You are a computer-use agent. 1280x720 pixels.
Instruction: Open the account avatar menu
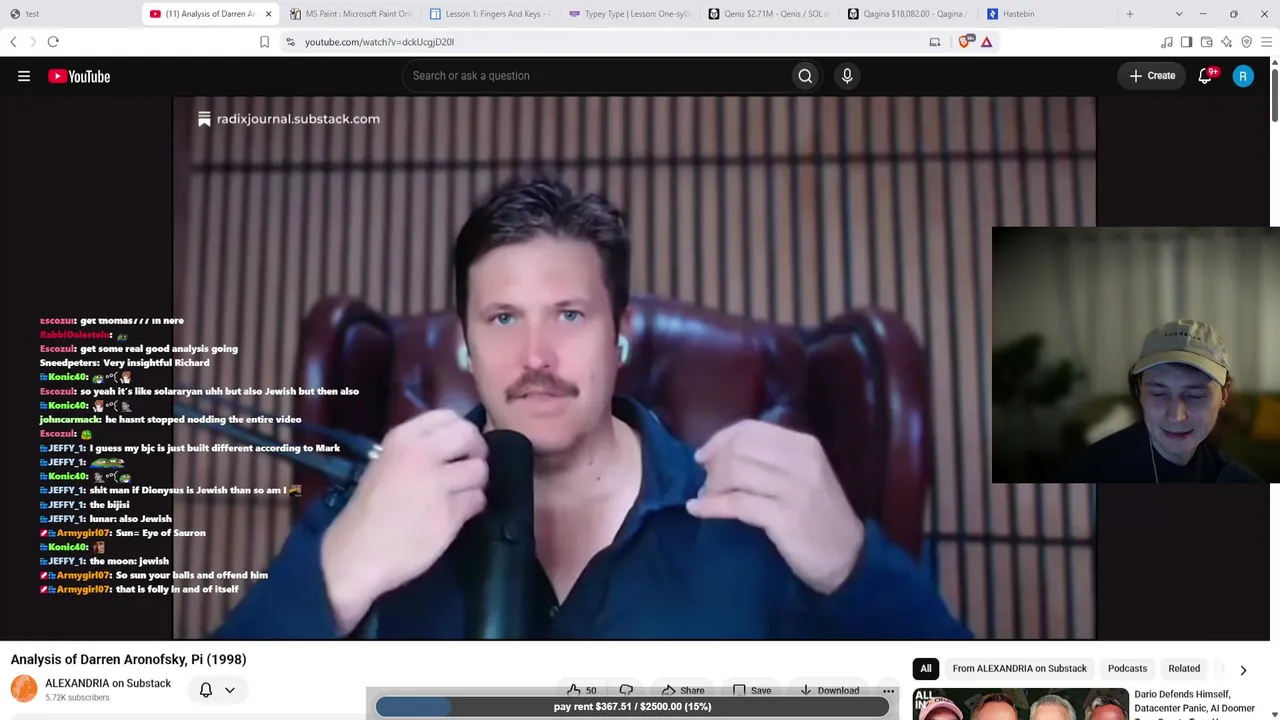point(1243,76)
